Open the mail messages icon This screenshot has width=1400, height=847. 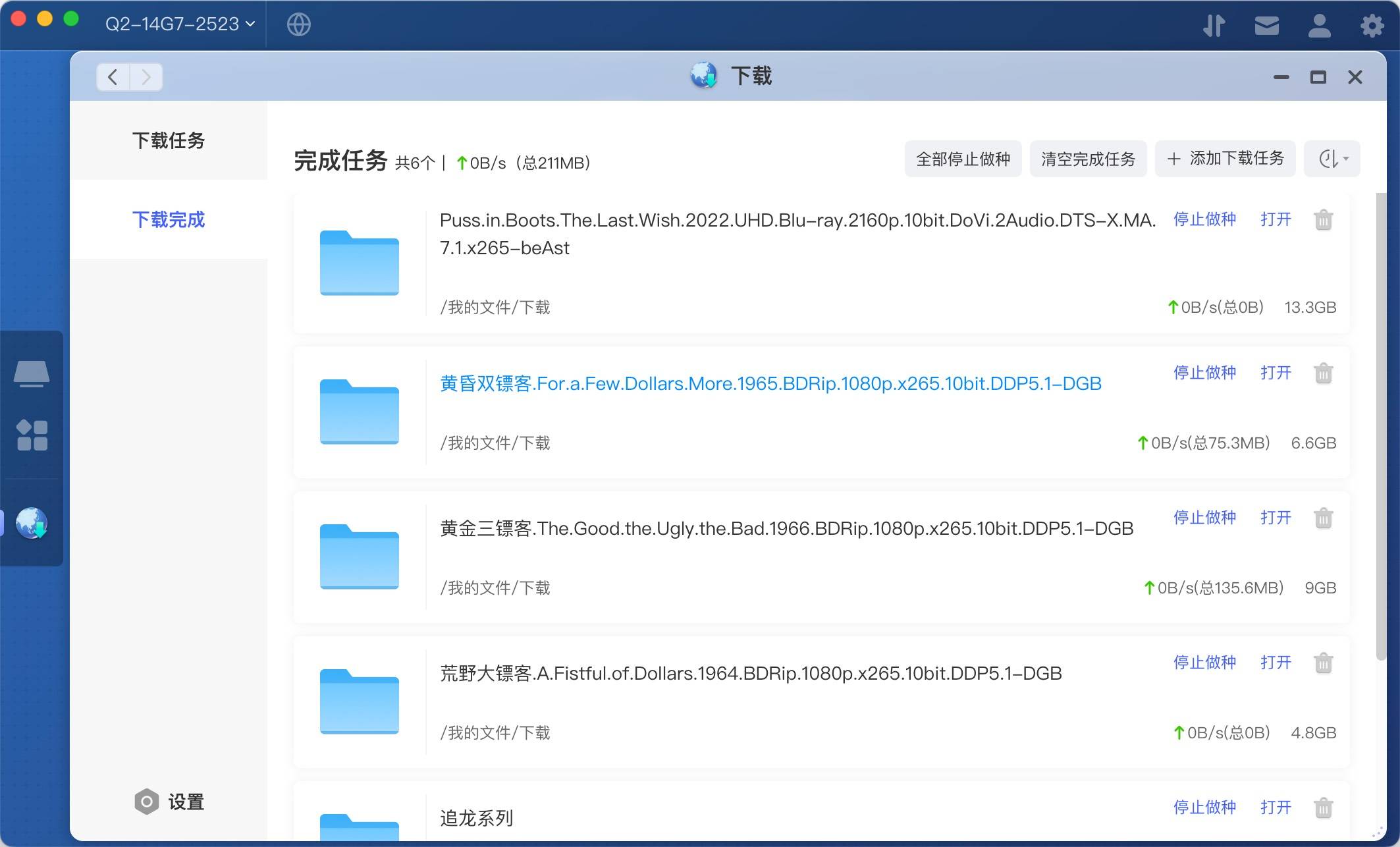[x=1266, y=25]
